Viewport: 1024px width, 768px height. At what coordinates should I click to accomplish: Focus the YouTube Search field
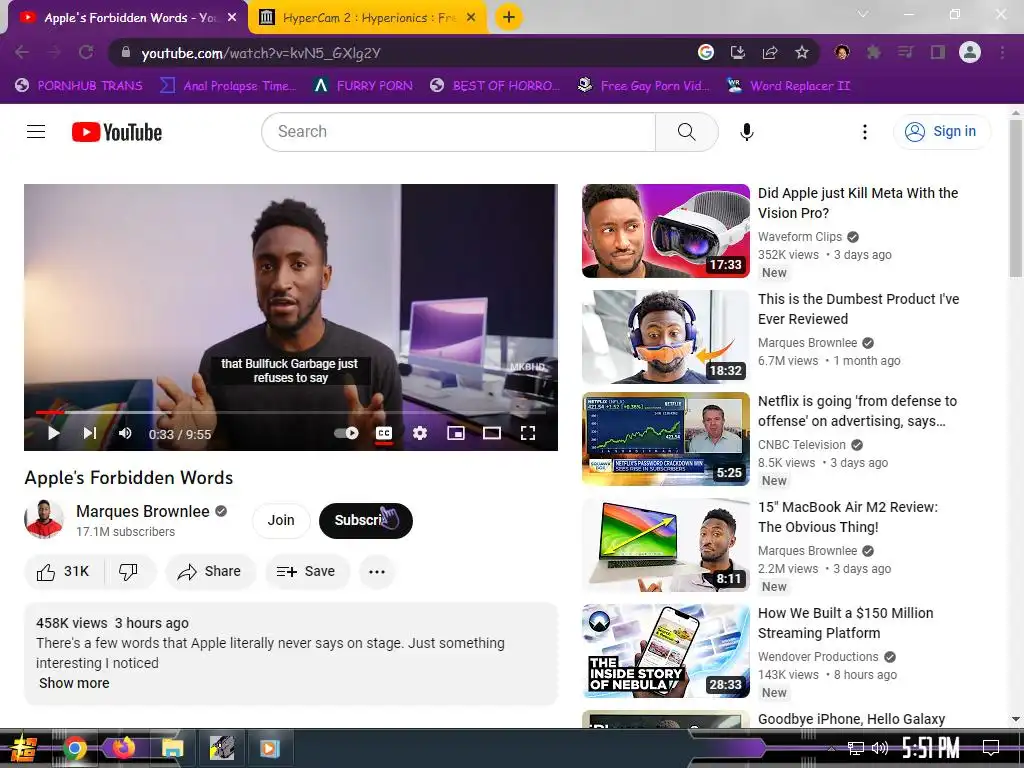458,132
